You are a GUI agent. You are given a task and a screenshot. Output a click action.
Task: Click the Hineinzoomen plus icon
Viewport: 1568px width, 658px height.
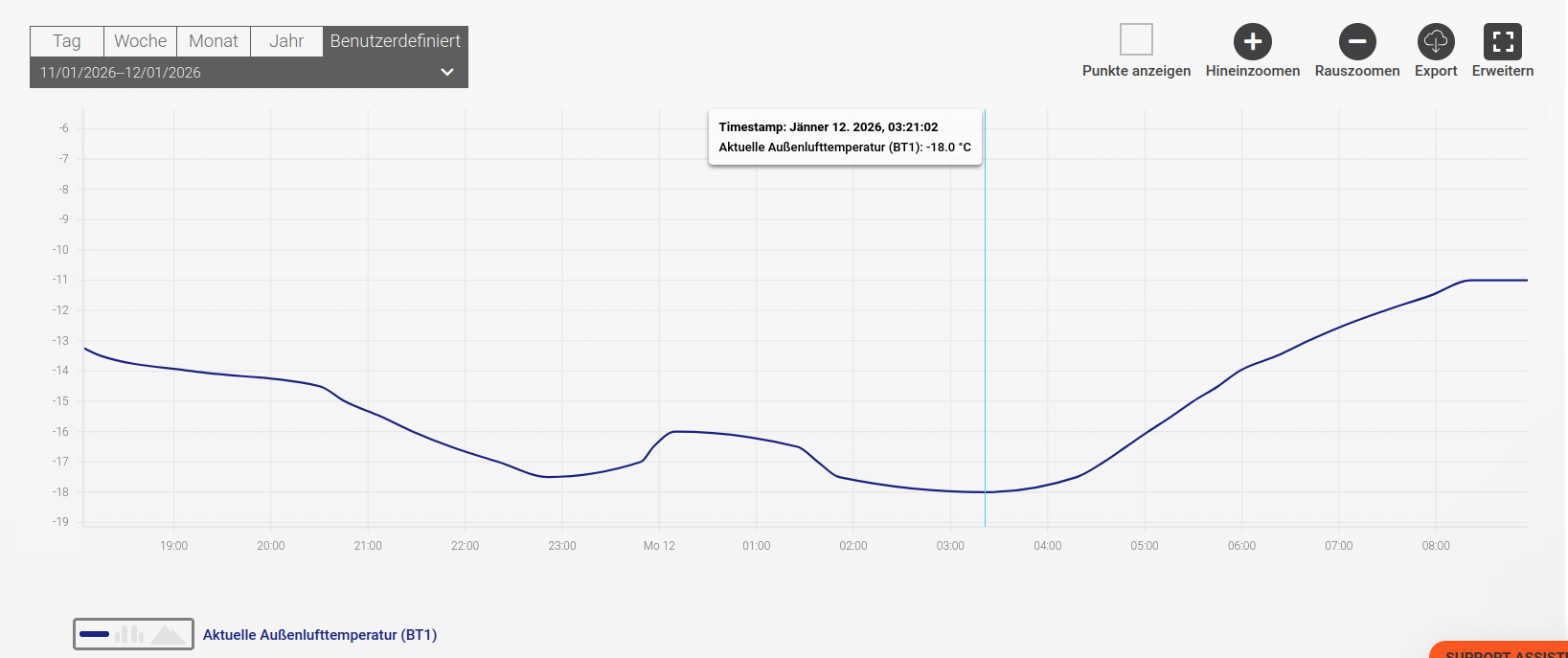(1252, 42)
